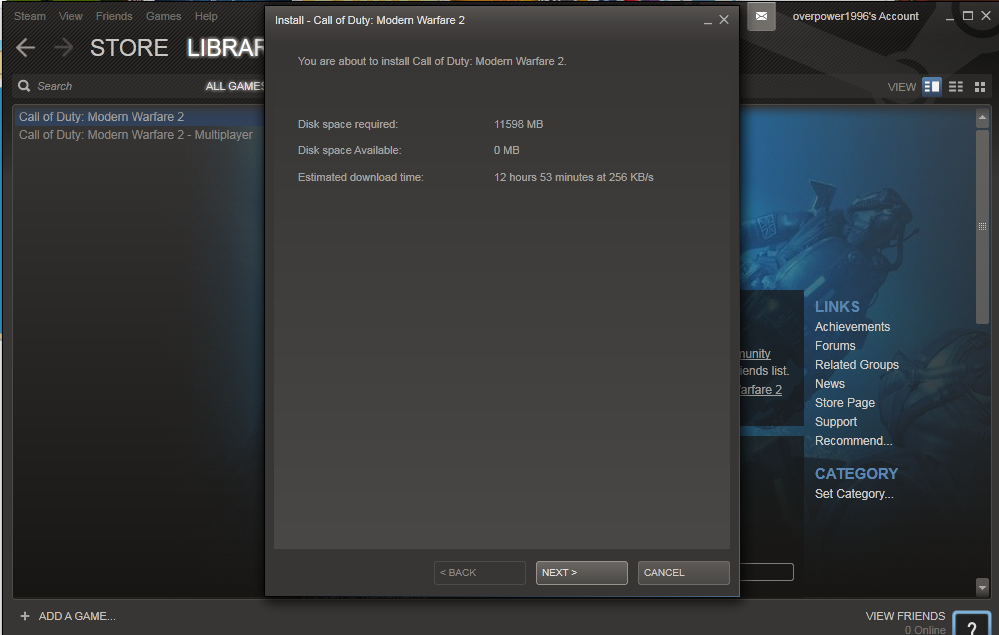Switch to the LIBRARY tab

tap(226, 48)
